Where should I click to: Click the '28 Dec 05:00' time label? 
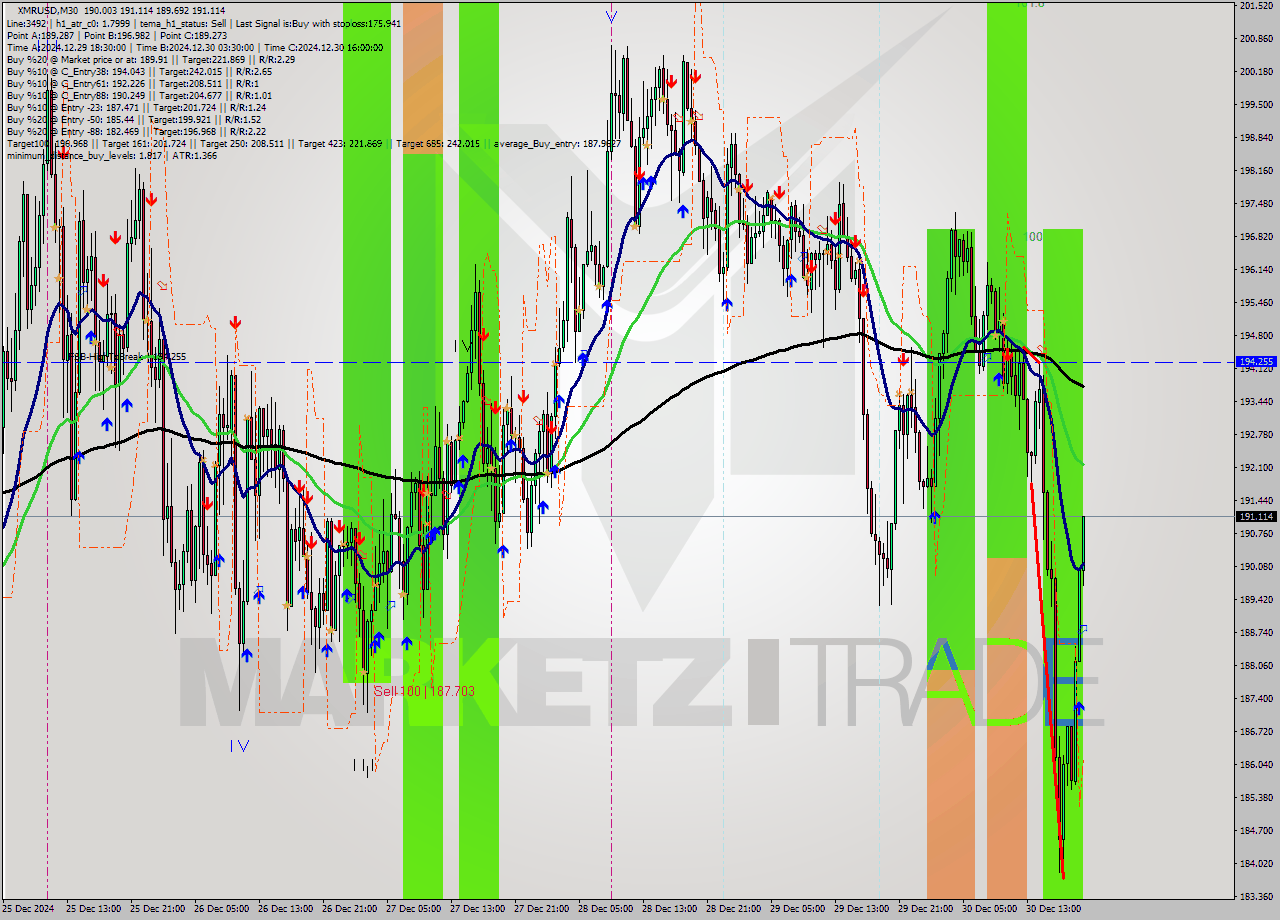(605, 909)
